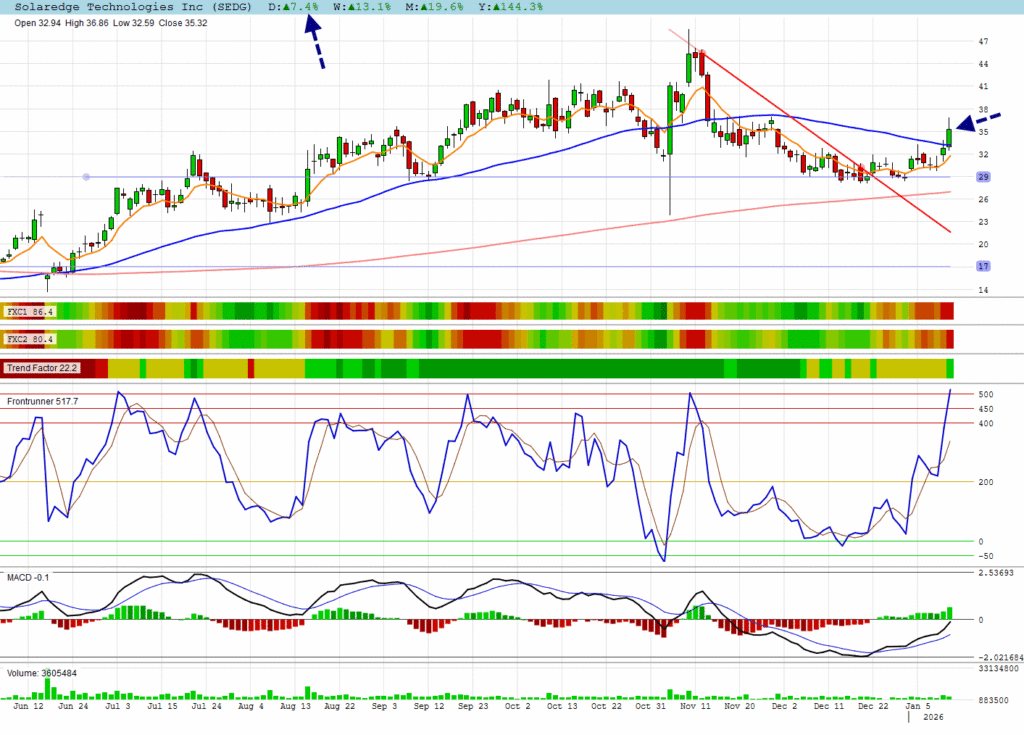Click the green end of the Trend Factor strip
The width and height of the screenshot is (1024, 735).
(950, 368)
